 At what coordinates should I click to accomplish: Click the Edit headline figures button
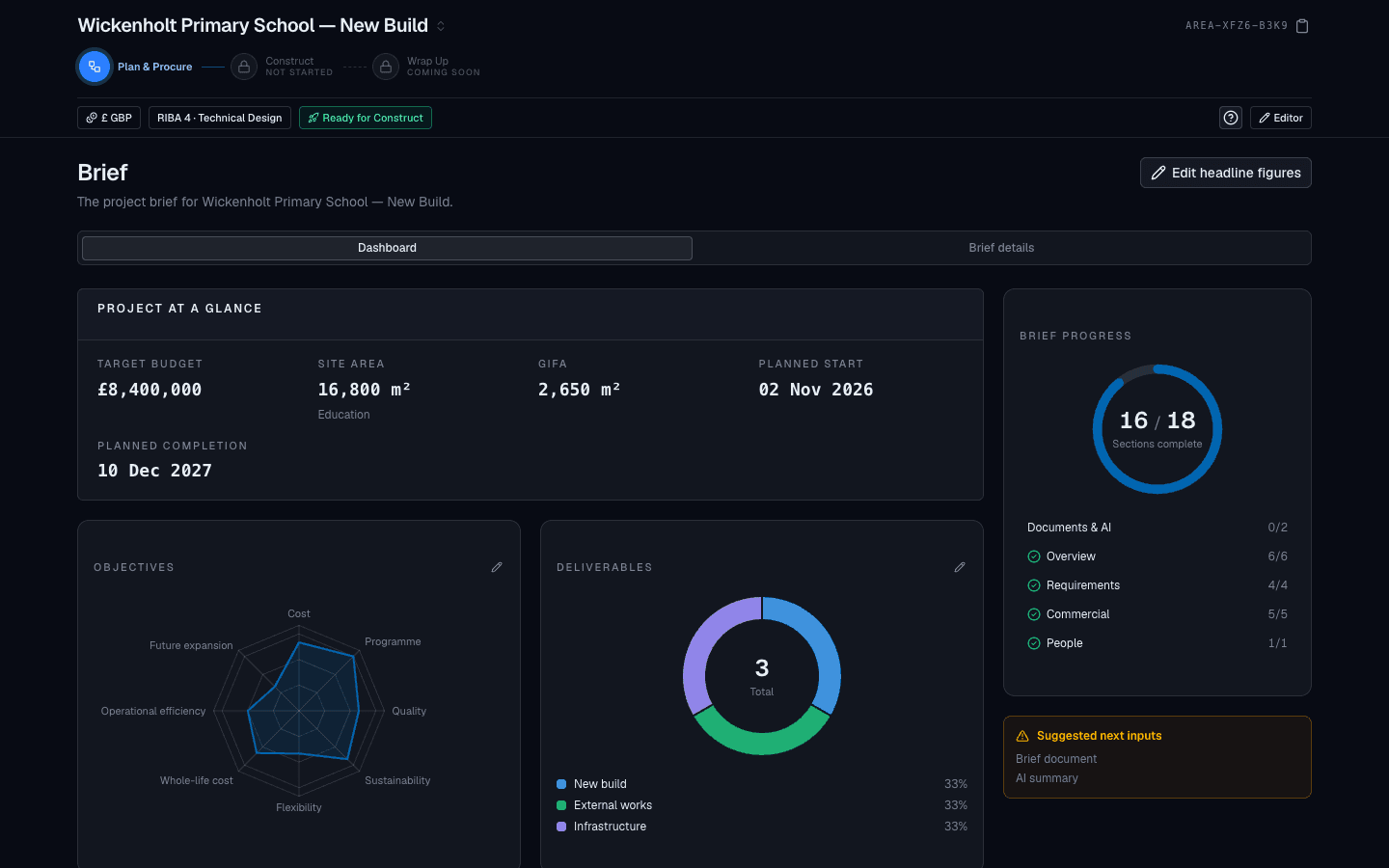pos(1225,173)
